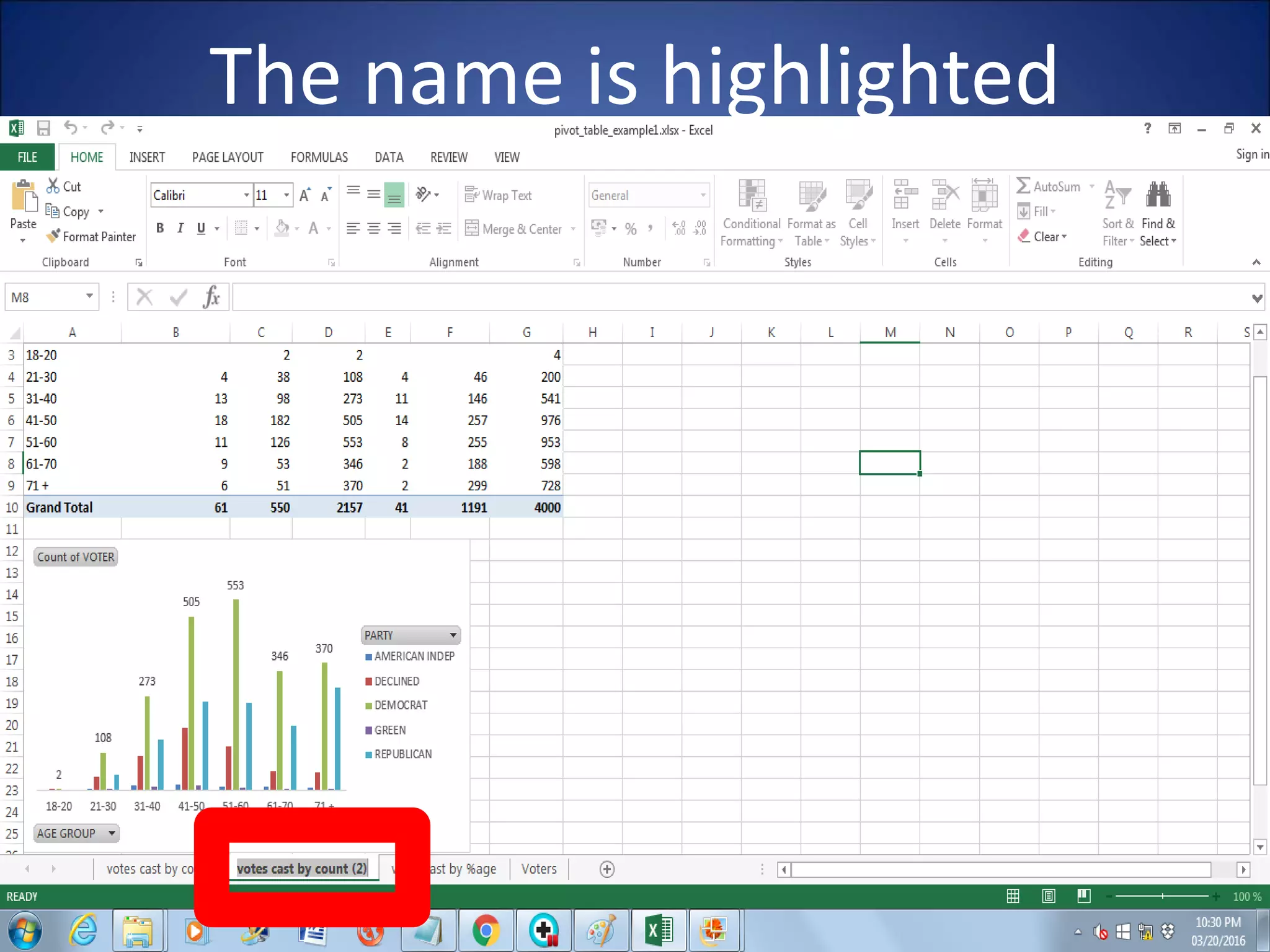Toggle Bottom Align highlighted button
The width and height of the screenshot is (1270, 952).
394,195
